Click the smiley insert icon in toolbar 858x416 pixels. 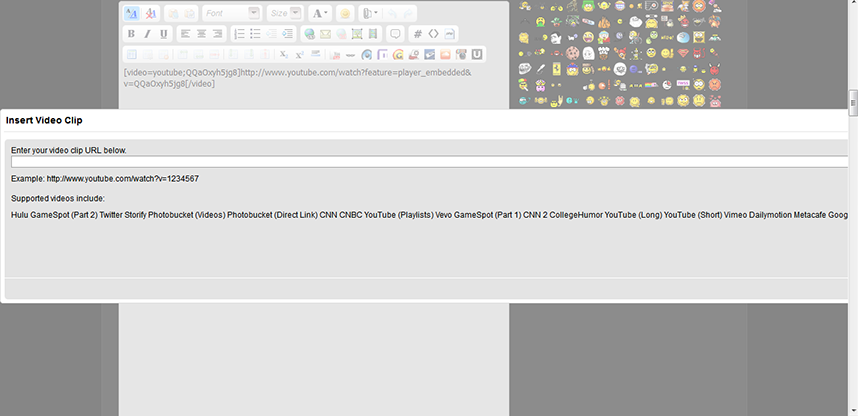345,13
